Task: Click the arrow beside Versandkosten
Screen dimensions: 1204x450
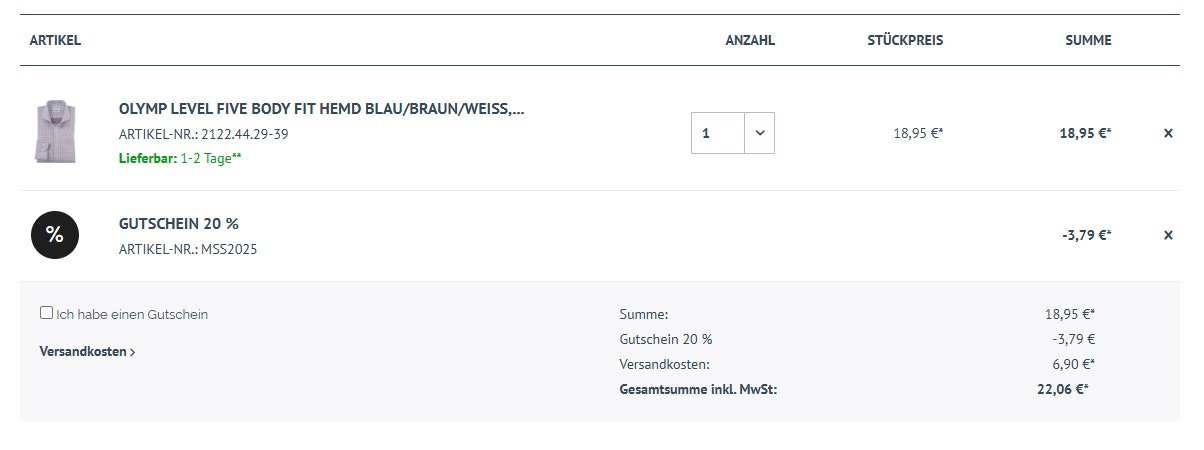Action: click(133, 352)
